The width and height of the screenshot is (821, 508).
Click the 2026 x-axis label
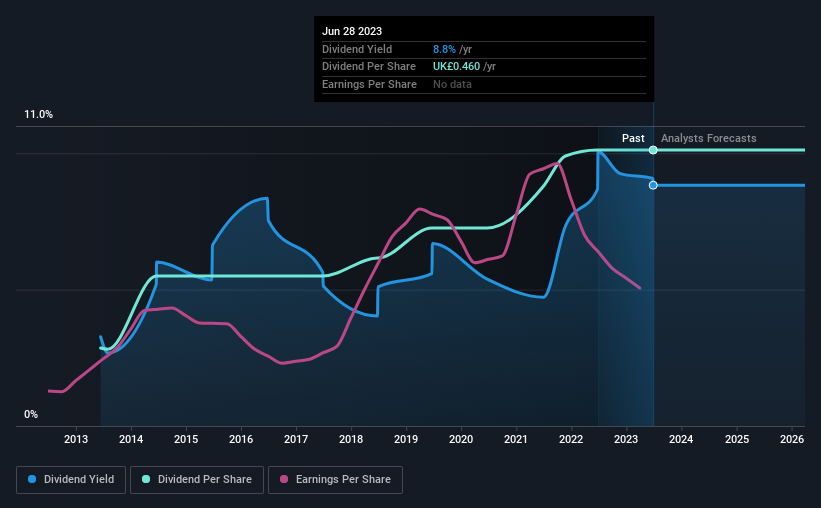click(x=792, y=439)
